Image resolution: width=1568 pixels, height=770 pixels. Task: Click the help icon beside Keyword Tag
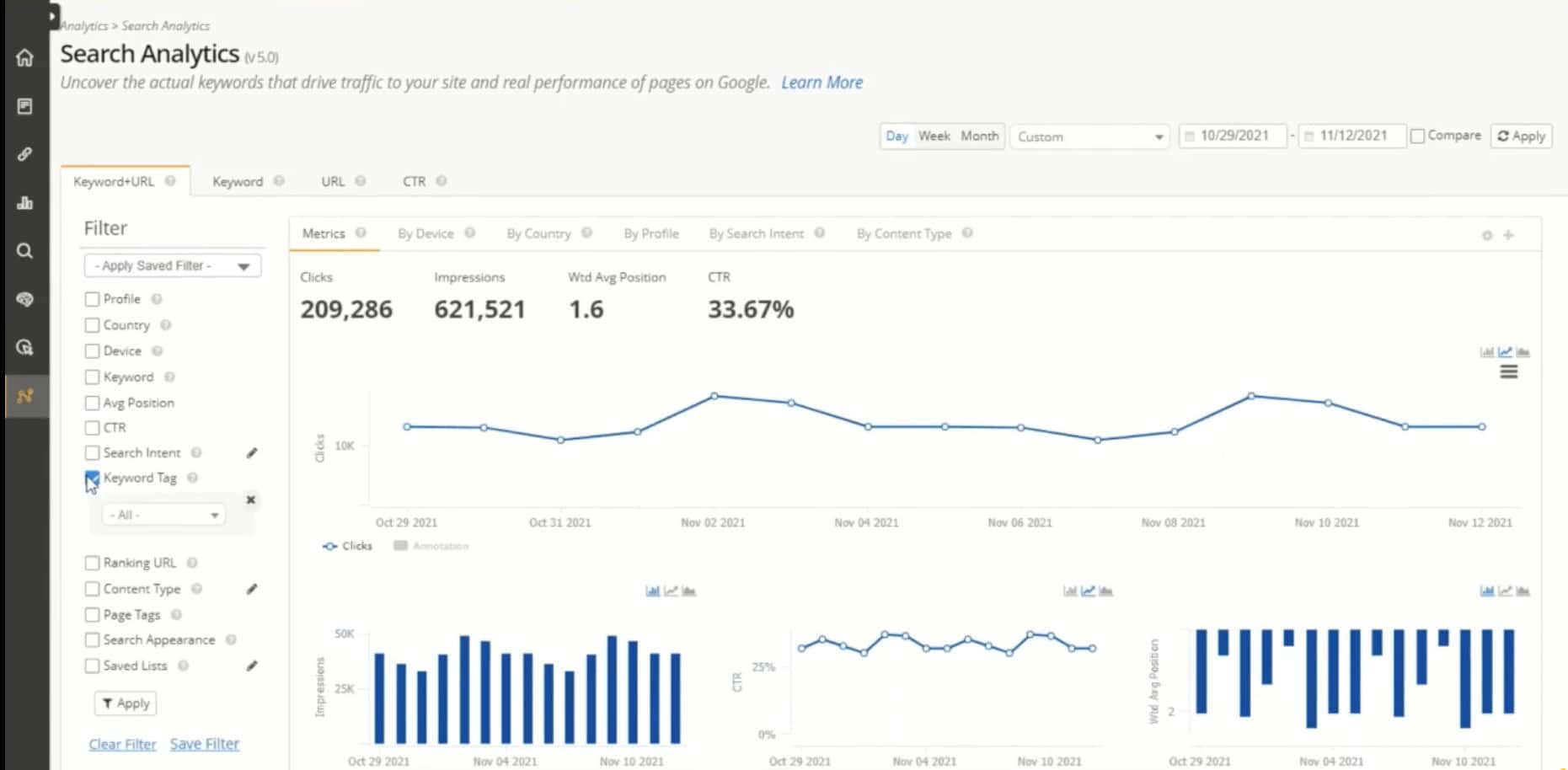click(192, 478)
